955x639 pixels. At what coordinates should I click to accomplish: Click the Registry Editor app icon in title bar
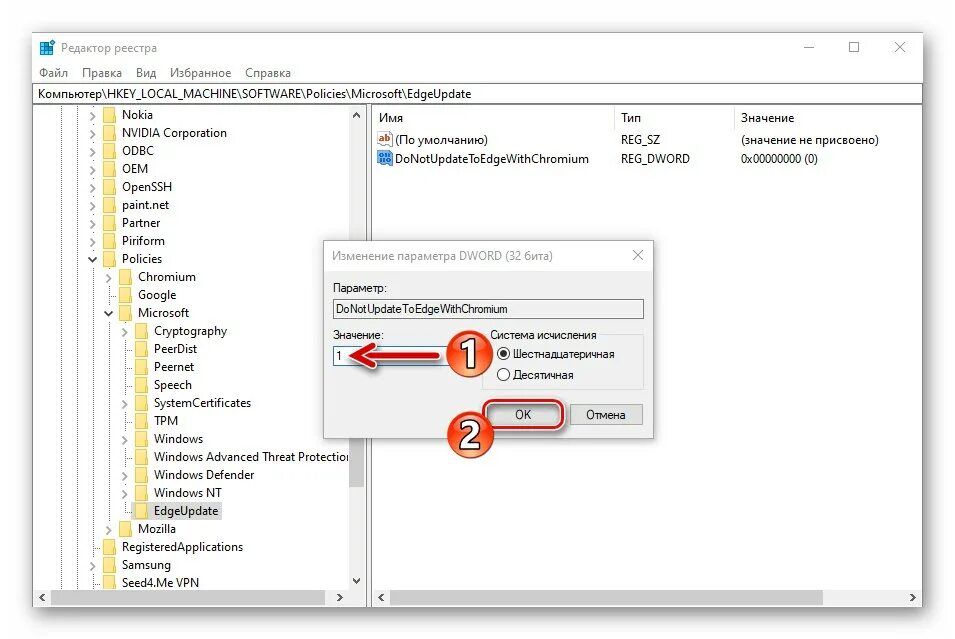(x=47, y=48)
